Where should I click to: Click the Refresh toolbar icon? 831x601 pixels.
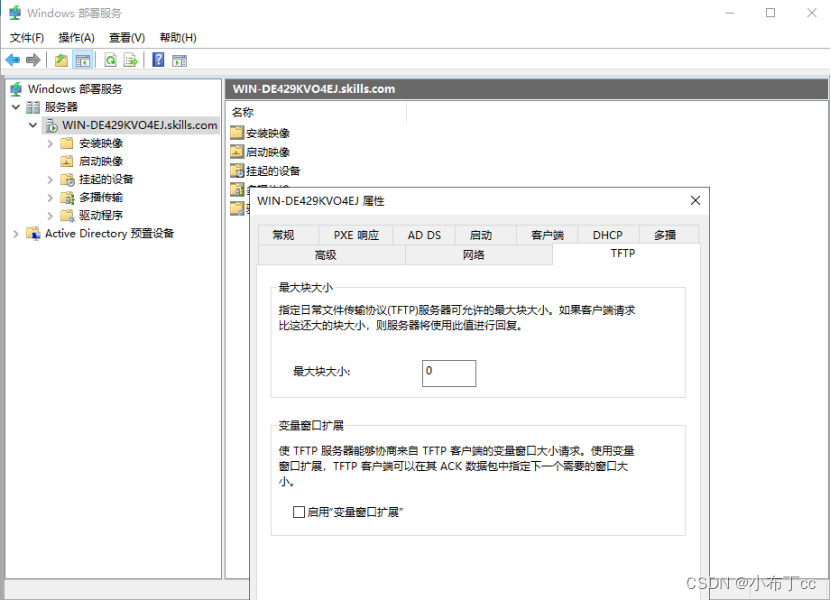(110, 60)
